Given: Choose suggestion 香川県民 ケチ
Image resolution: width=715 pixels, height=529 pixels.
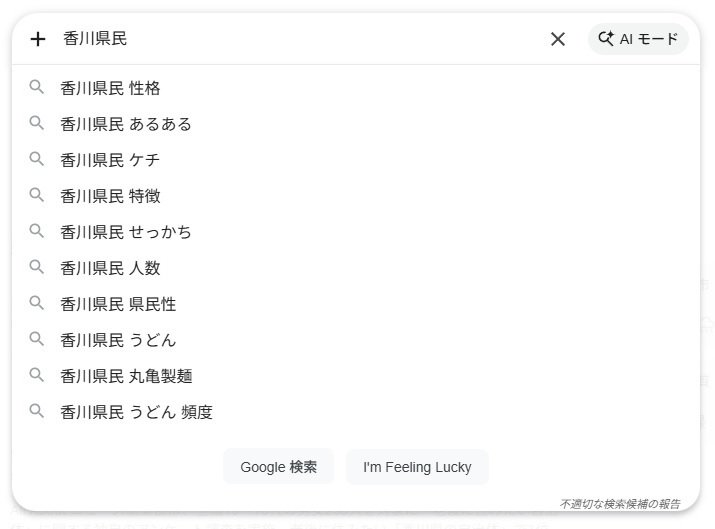Looking at the screenshot, I should pyautogui.click(x=110, y=160).
